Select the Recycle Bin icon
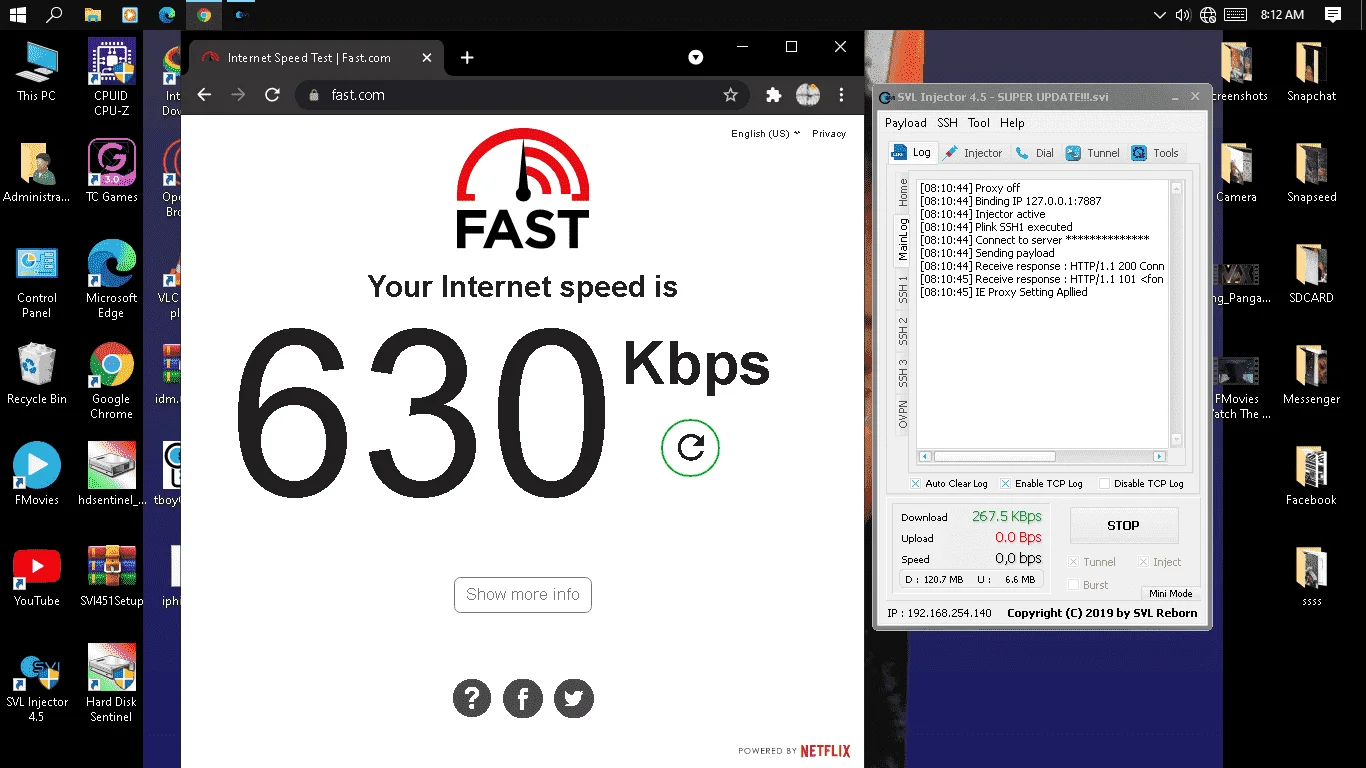Viewport: 1366px width, 768px height. pyautogui.click(x=37, y=374)
